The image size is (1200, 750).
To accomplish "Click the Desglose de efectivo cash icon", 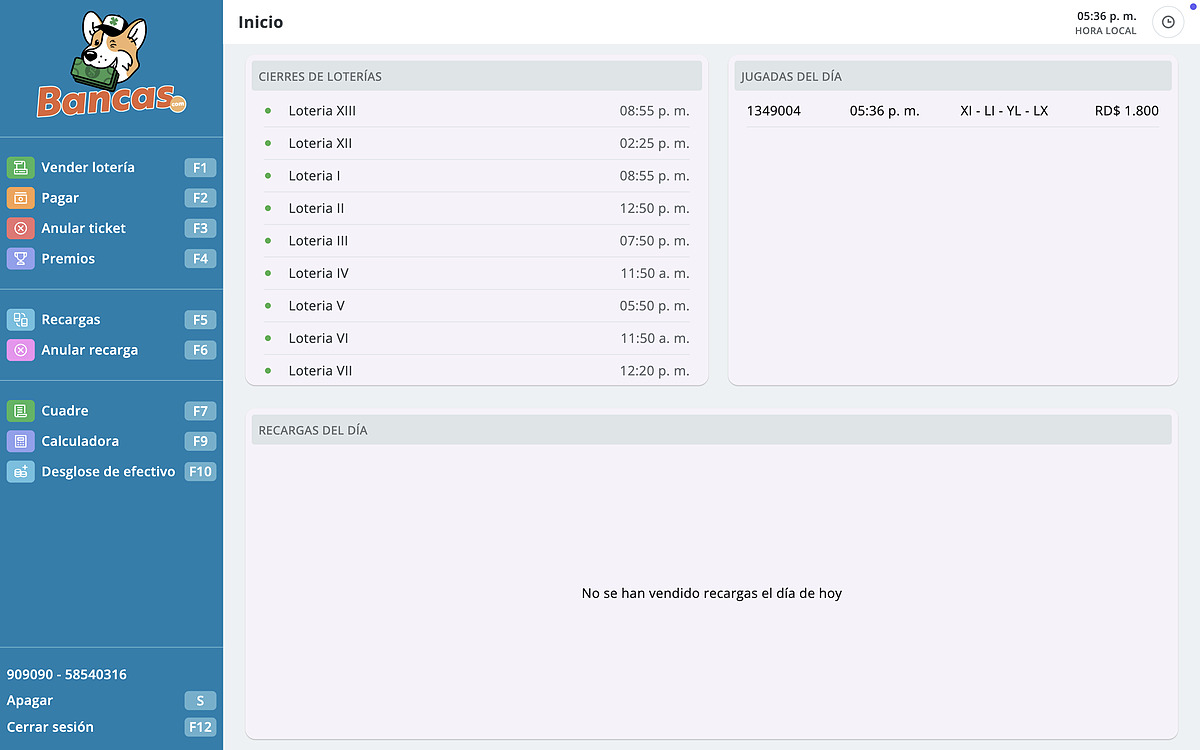I will (x=22, y=471).
